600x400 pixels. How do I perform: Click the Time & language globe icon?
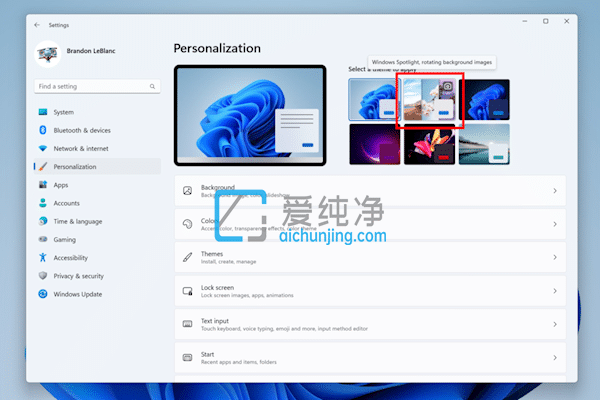click(x=43, y=221)
